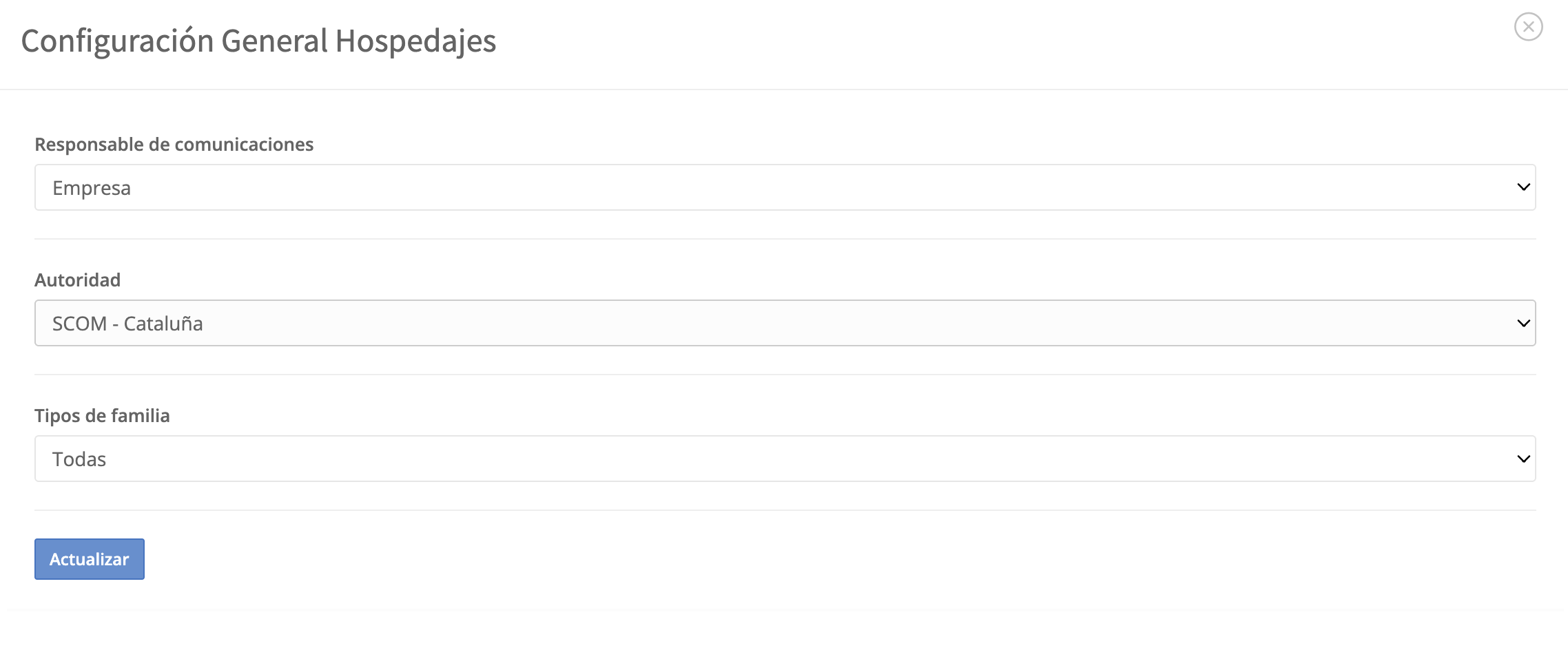Click the Responsable de comunicaciones label
The height and width of the screenshot is (650, 1568).
pos(174,145)
